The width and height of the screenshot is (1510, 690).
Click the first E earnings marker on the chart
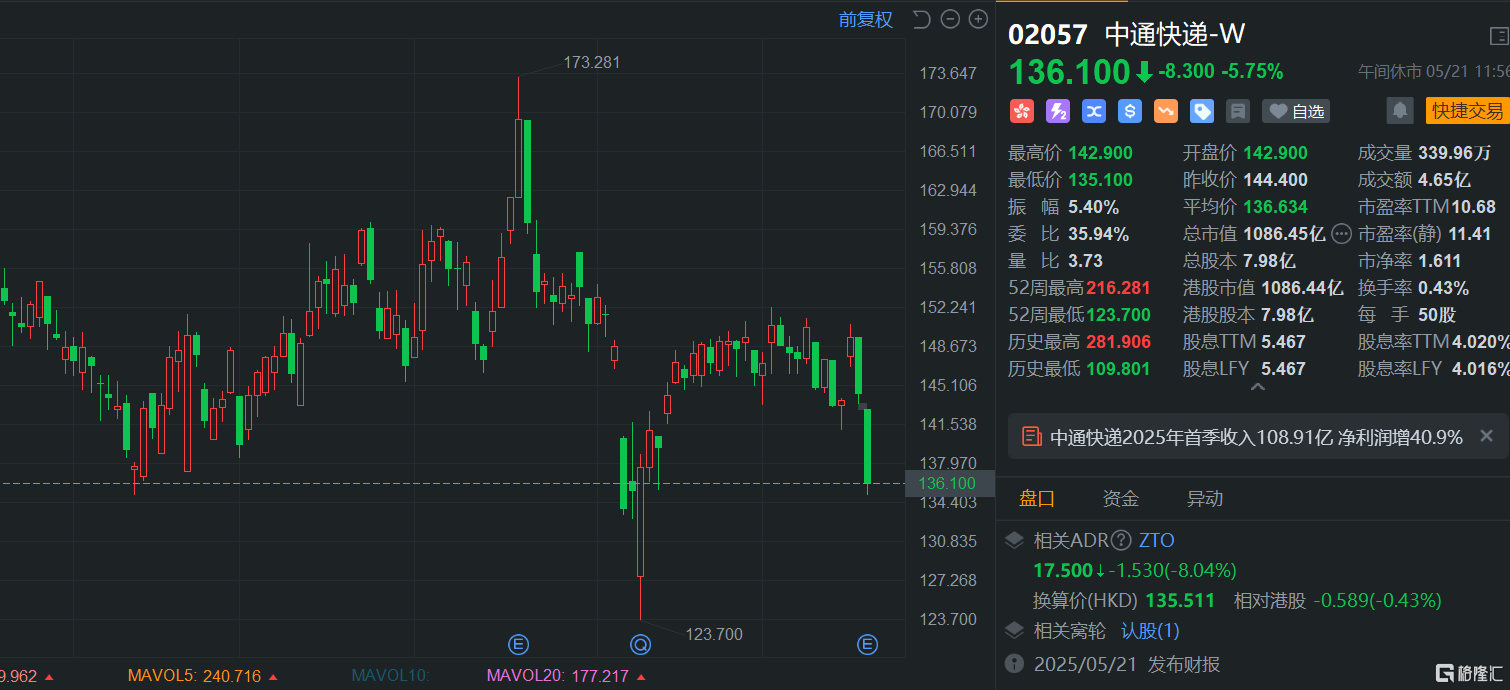(518, 644)
